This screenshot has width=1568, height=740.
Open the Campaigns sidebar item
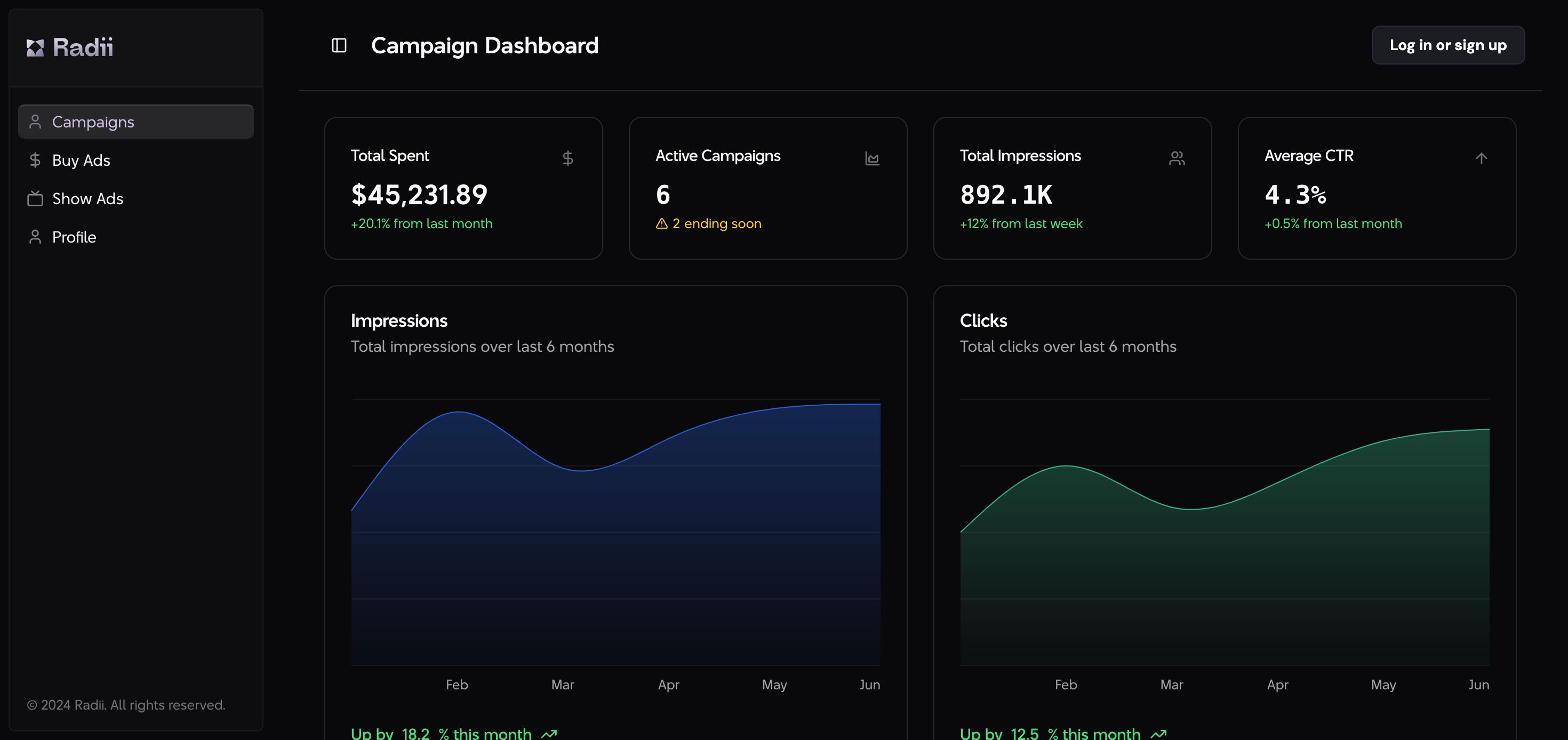[136, 122]
